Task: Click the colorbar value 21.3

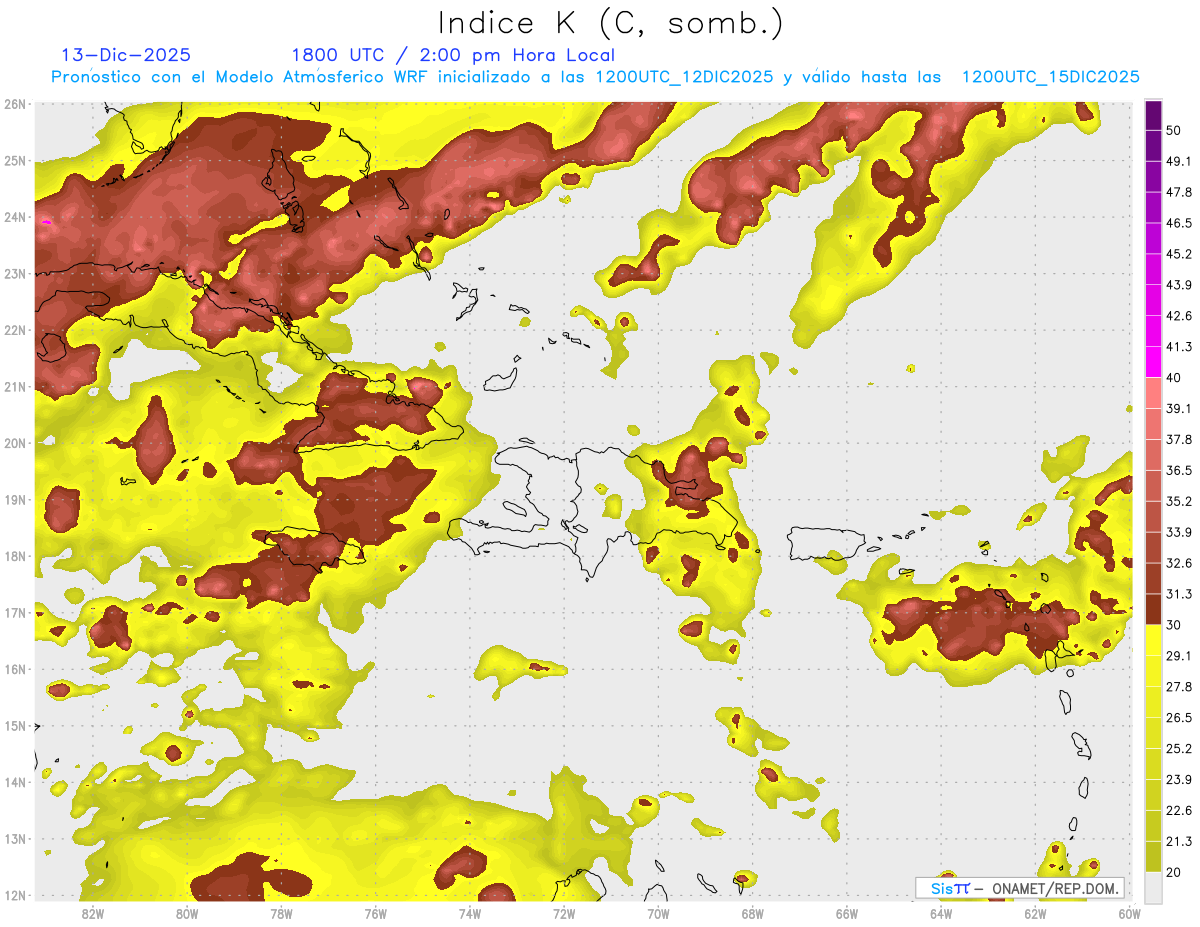Action: [1179, 841]
